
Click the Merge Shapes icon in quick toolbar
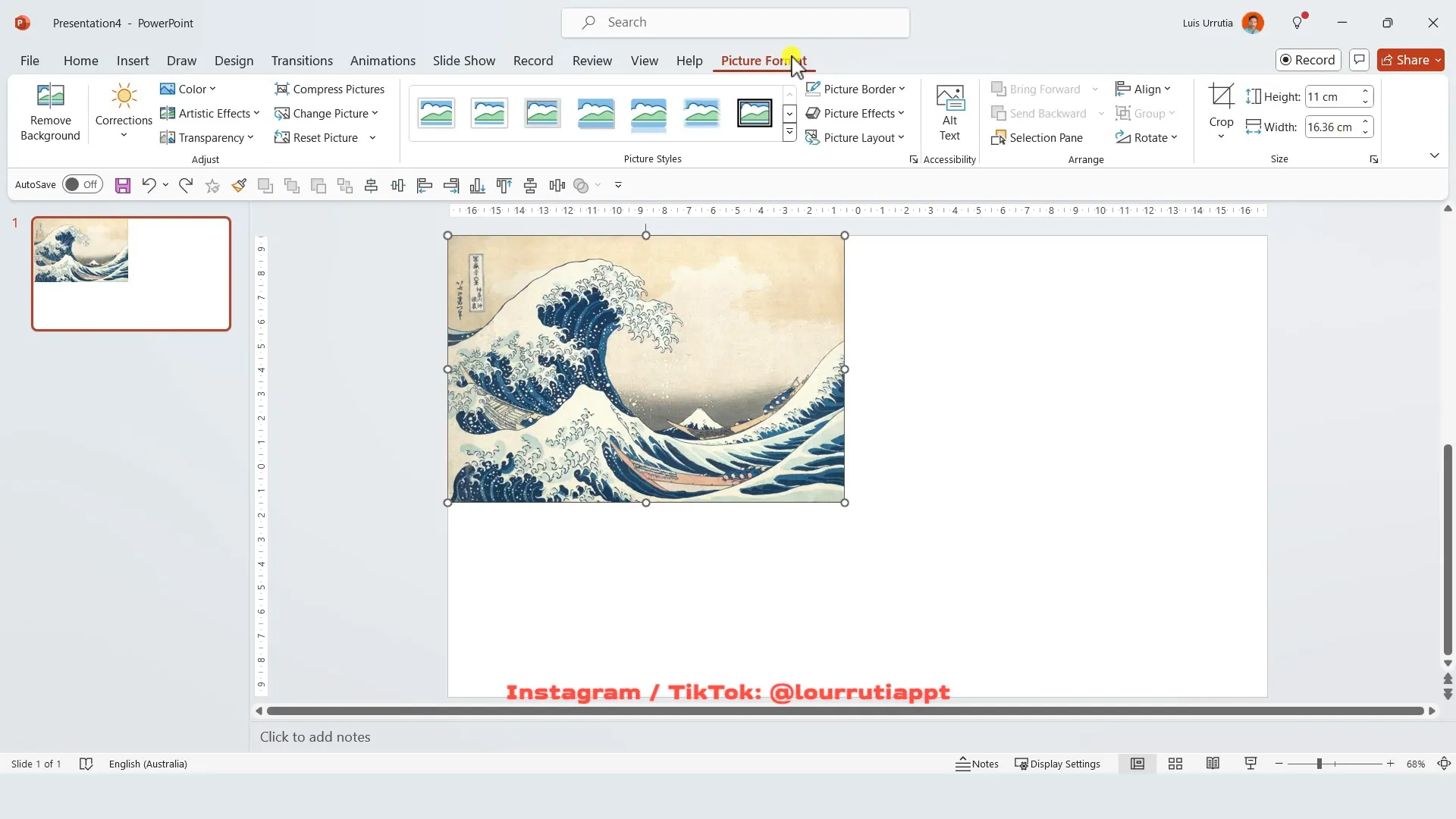coord(581,185)
